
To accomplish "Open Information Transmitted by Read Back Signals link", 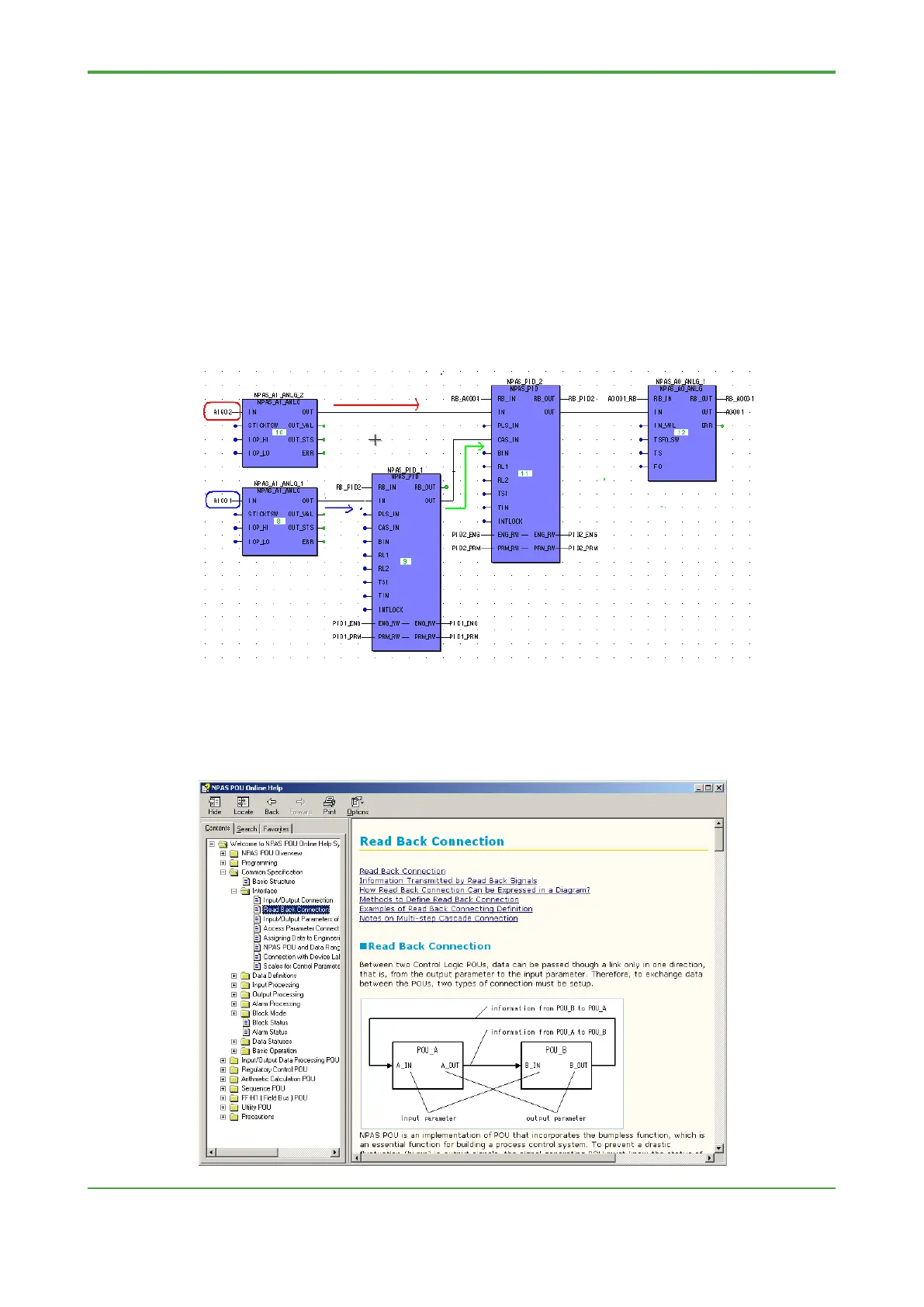I will [448, 880].
